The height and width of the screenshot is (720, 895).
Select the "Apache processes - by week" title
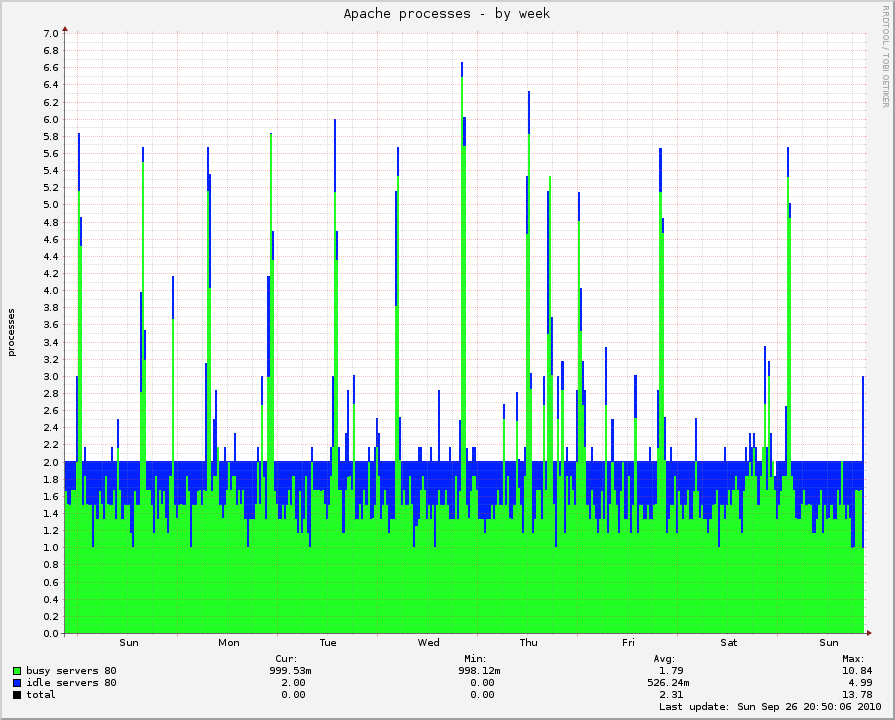pos(447,14)
